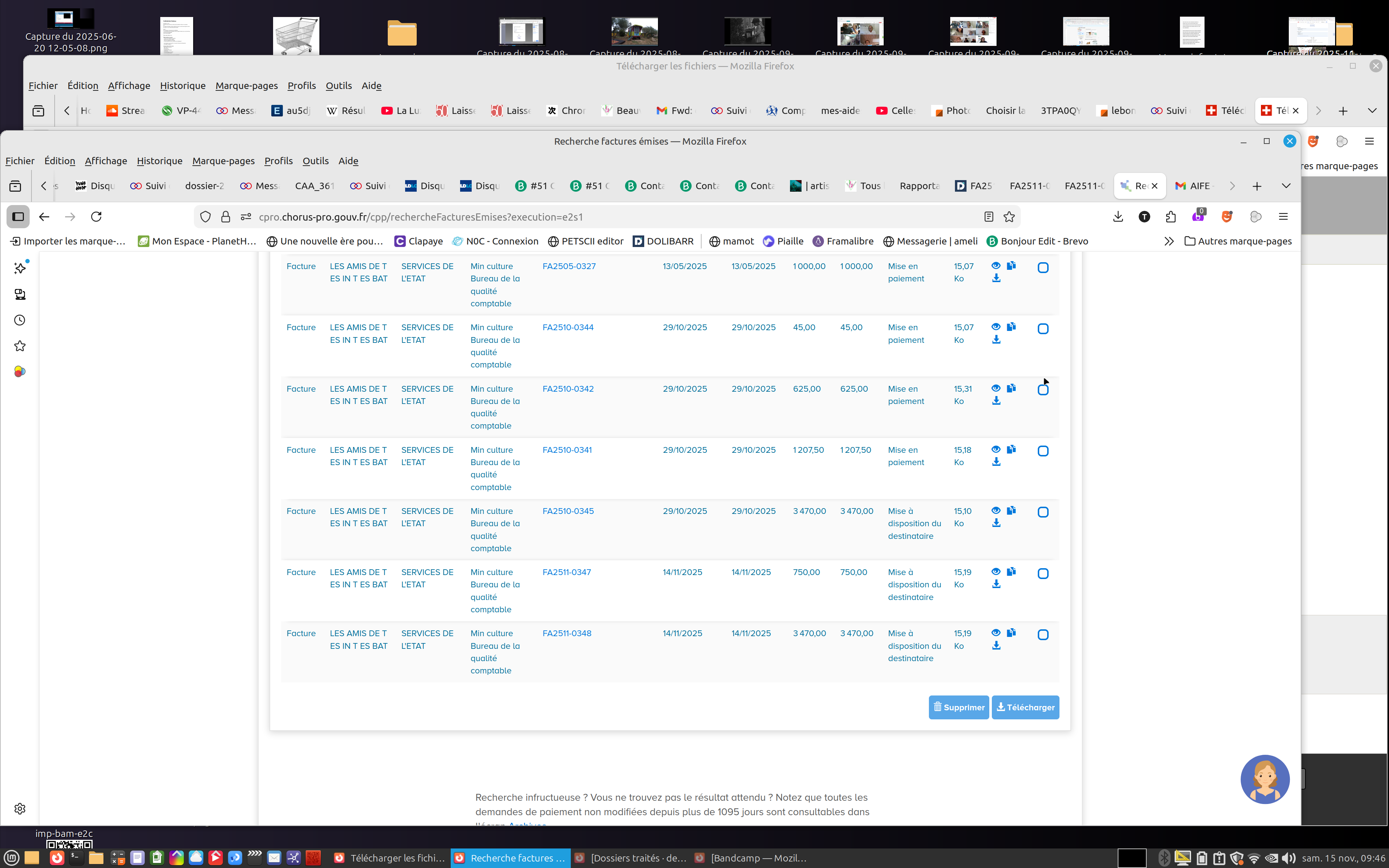
Task: Open the history clock icon in the sidebar
Action: click(x=20, y=320)
